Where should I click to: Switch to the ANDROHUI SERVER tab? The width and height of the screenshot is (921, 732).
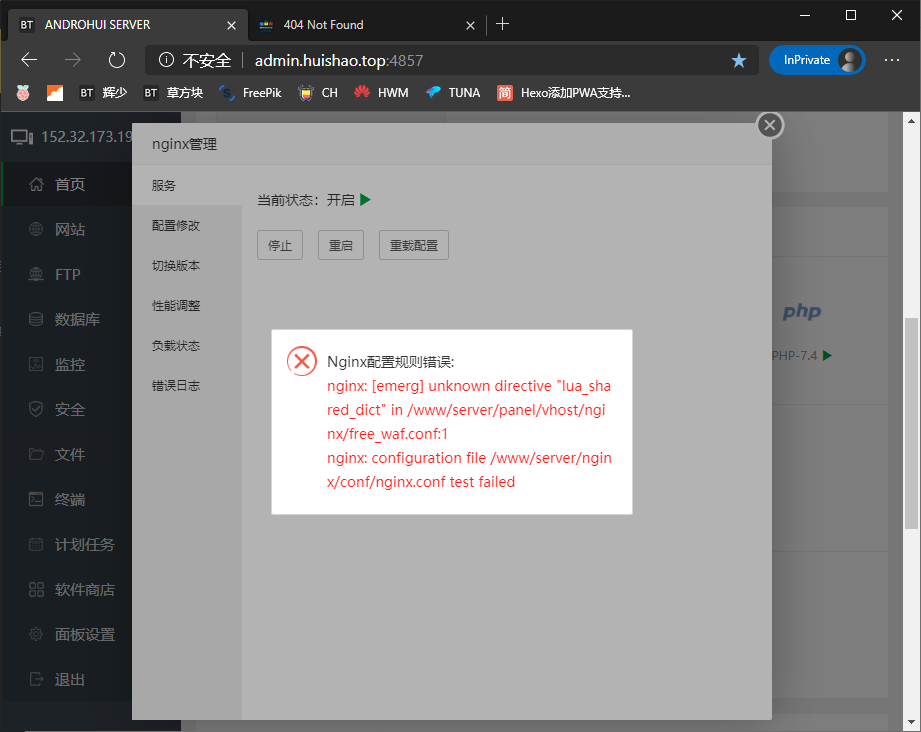pos(126,25)
